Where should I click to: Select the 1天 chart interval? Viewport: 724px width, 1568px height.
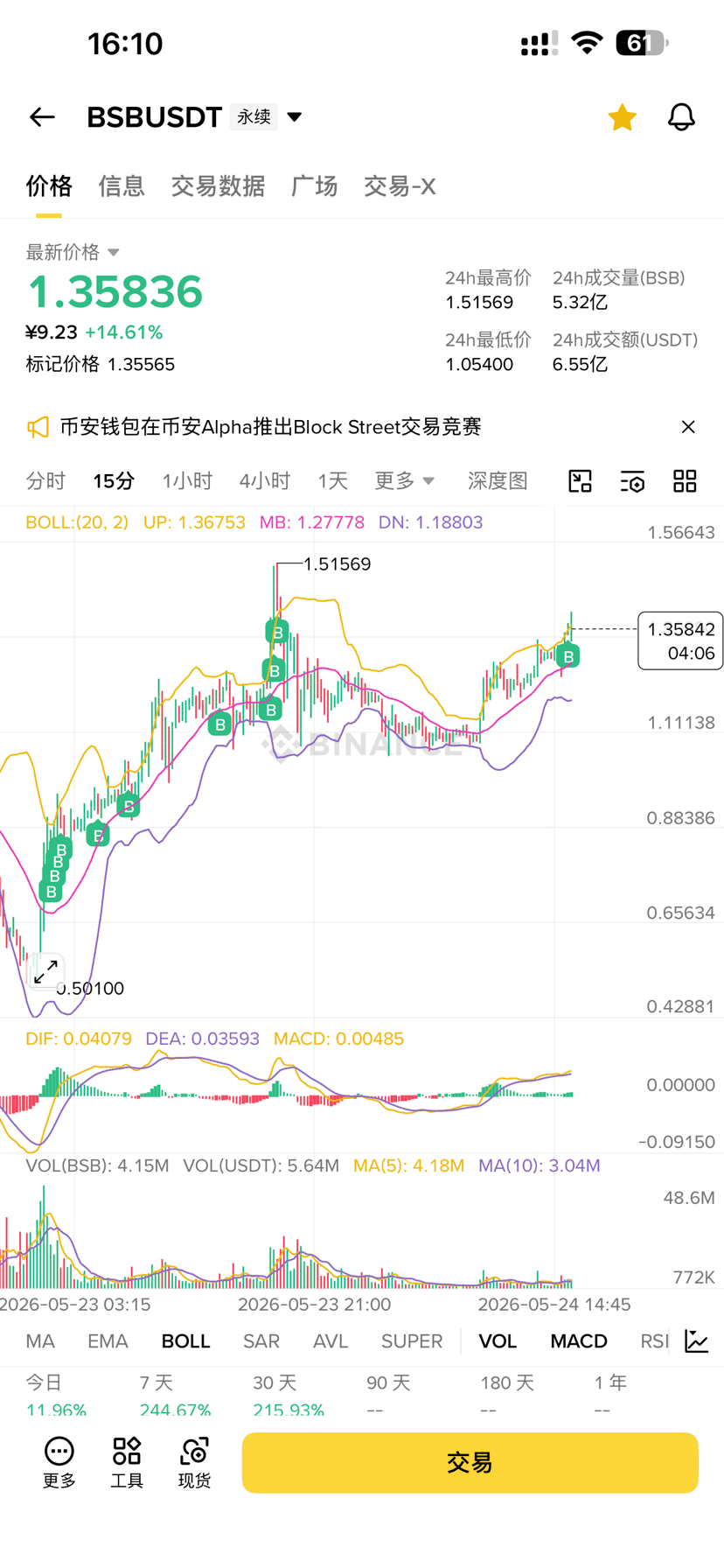click(332, 481)
